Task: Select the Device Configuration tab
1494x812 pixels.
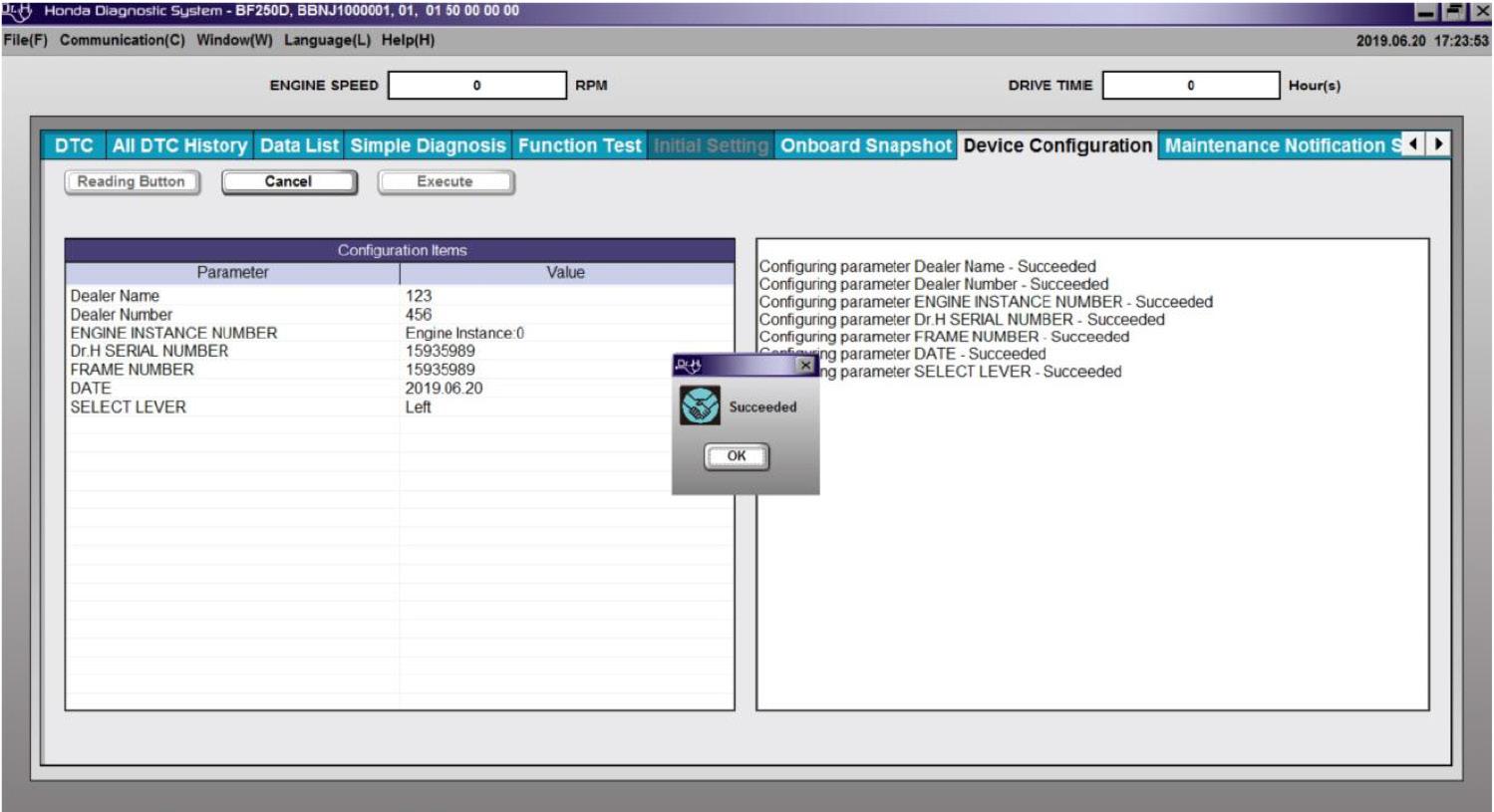Action: (1057, 145)
